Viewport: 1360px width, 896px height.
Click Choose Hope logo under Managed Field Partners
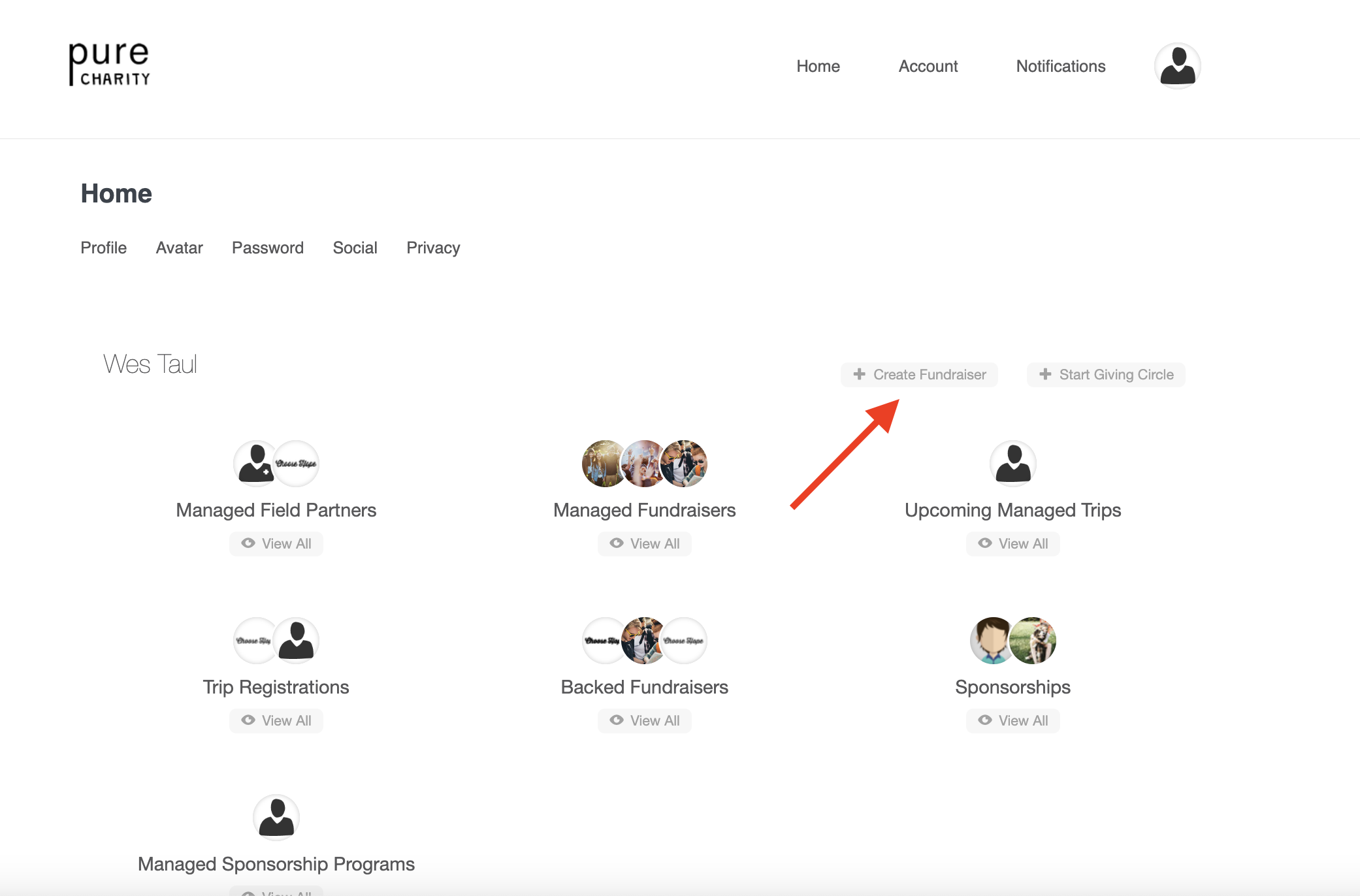pyautogui.click(x=296, y=464)
